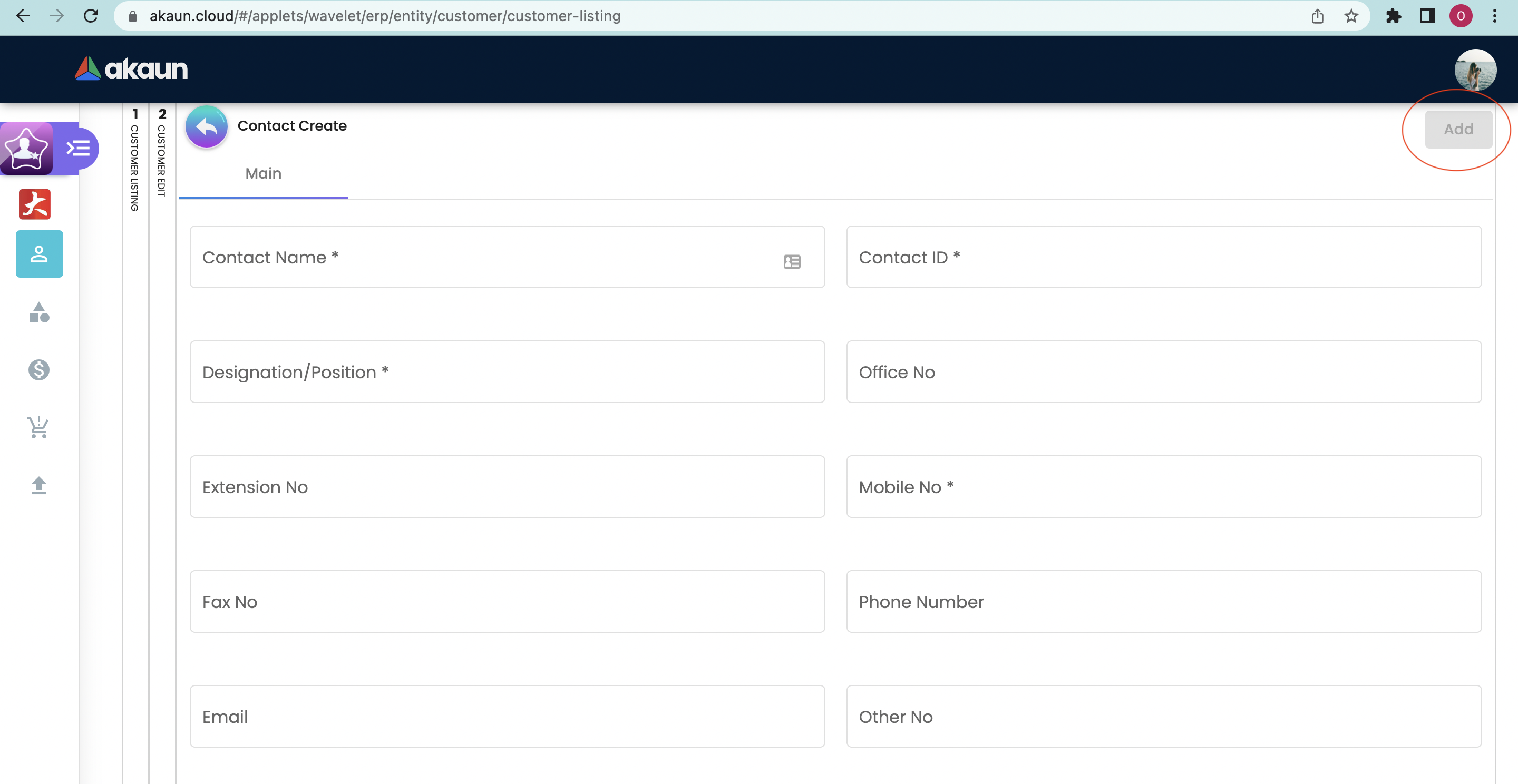Select the Email input field
The width and height of the screenshot is (1518, 784).
[x=507, y=717]
